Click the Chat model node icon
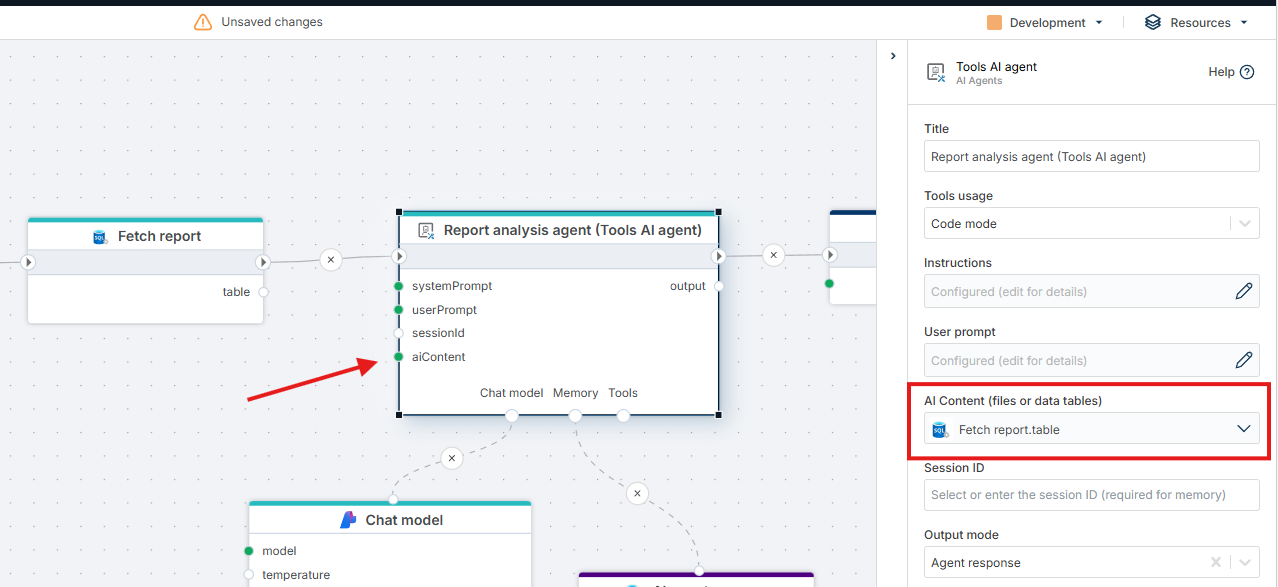 tap(348, 520)
